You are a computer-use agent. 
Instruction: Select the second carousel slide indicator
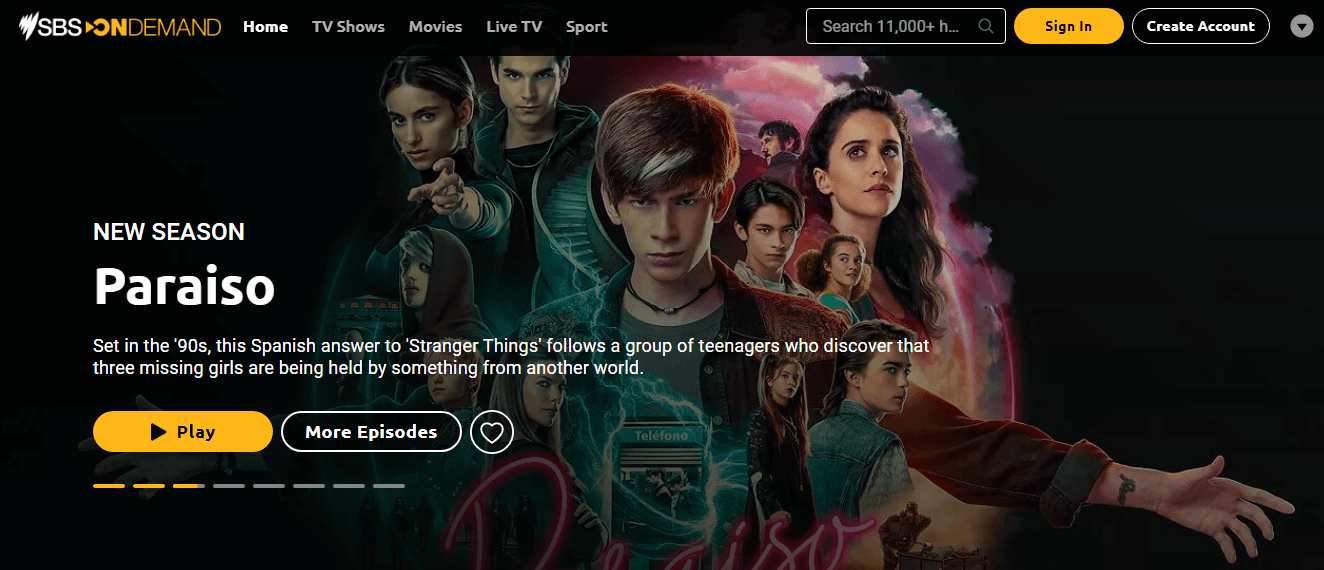149,486
